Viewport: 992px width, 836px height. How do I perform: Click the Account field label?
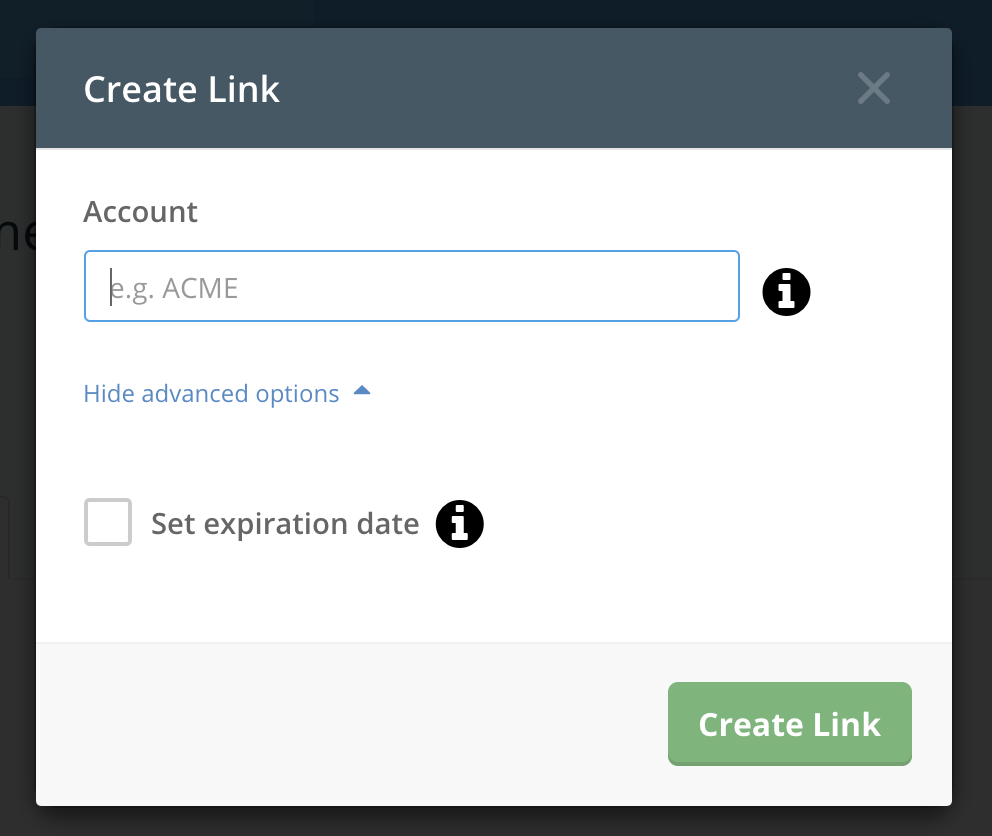tap(140, 211)
